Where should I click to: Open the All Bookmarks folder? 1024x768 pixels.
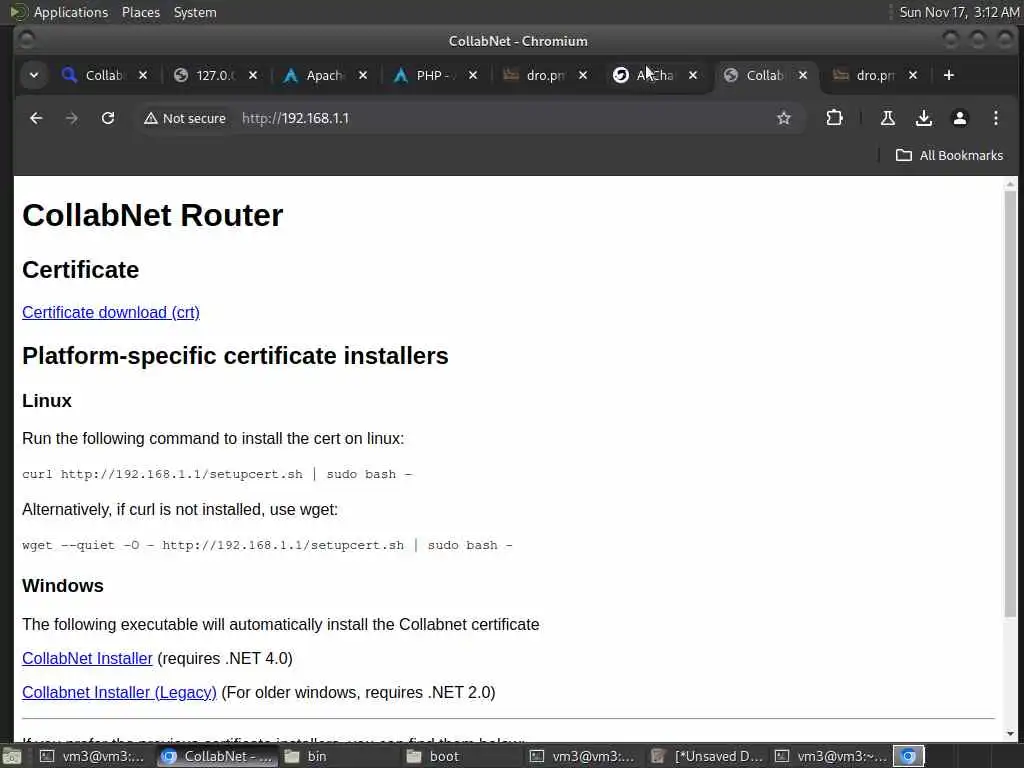pyautogui.click(x=949, y=155)
